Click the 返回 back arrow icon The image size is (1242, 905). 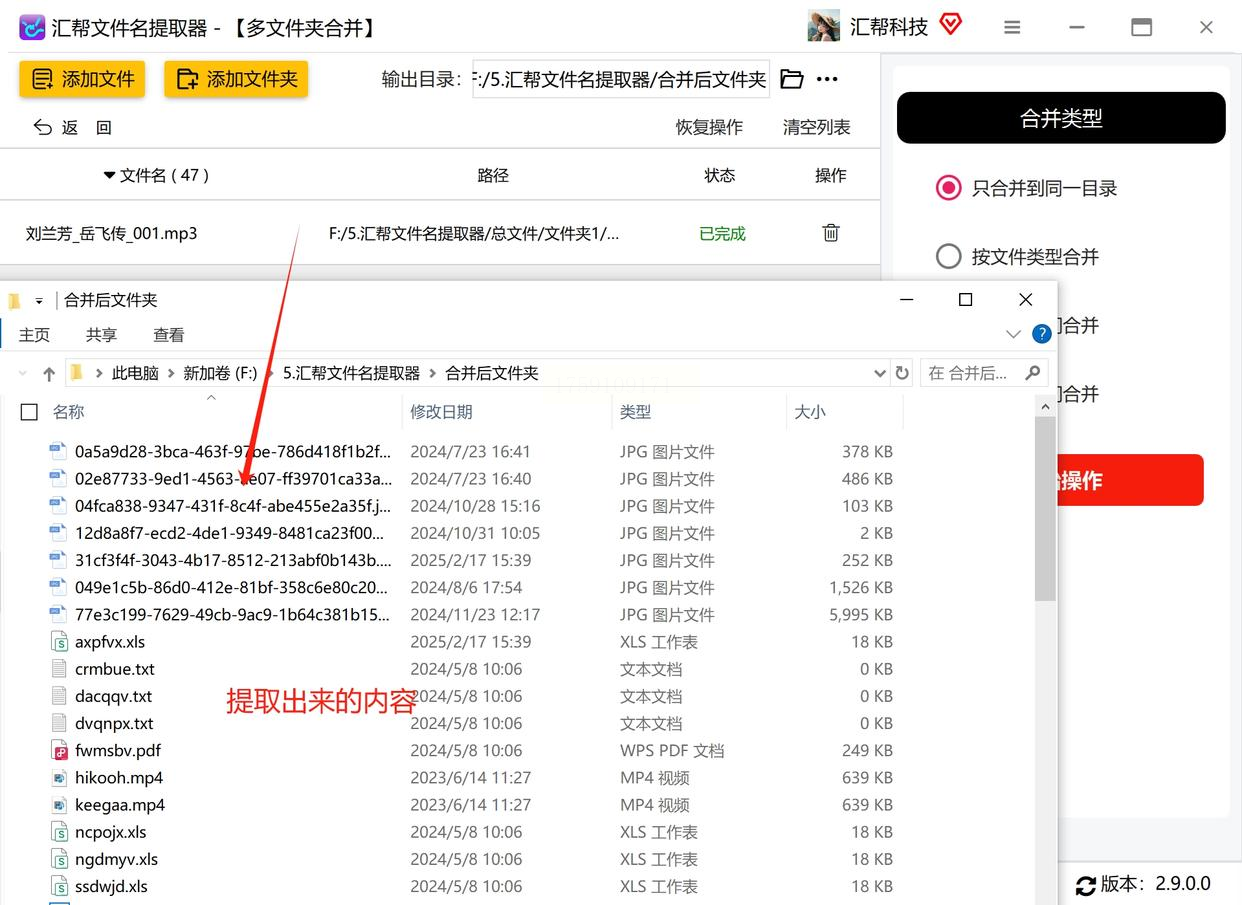point(43,127)
